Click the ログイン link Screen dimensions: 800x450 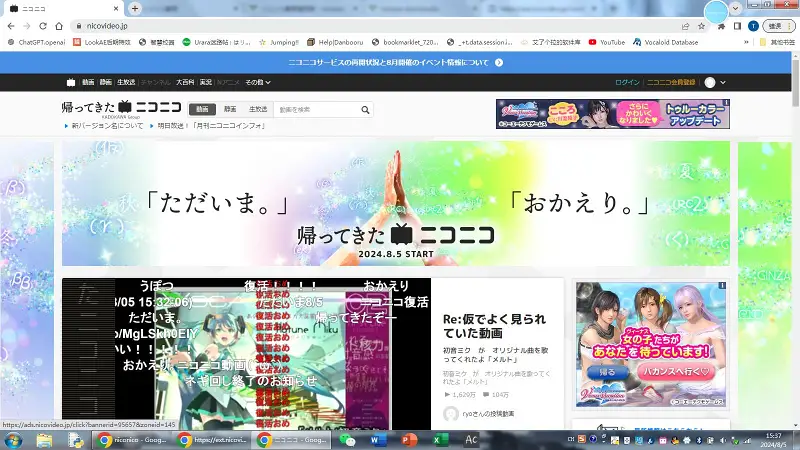coord(627,82)
